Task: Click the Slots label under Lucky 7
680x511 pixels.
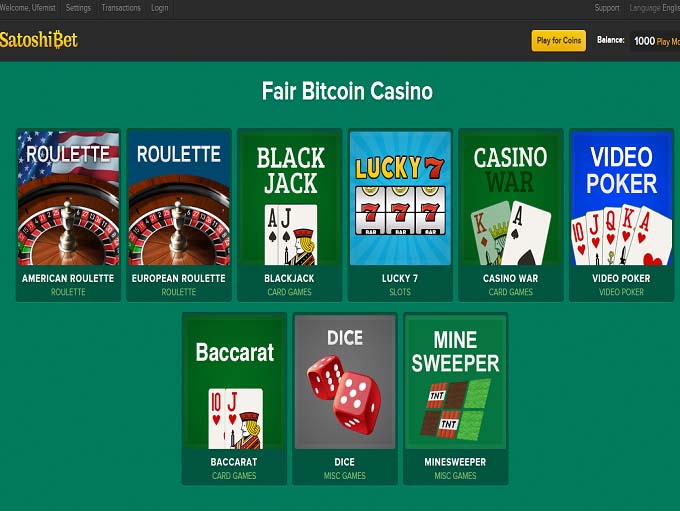Action: 400,292
